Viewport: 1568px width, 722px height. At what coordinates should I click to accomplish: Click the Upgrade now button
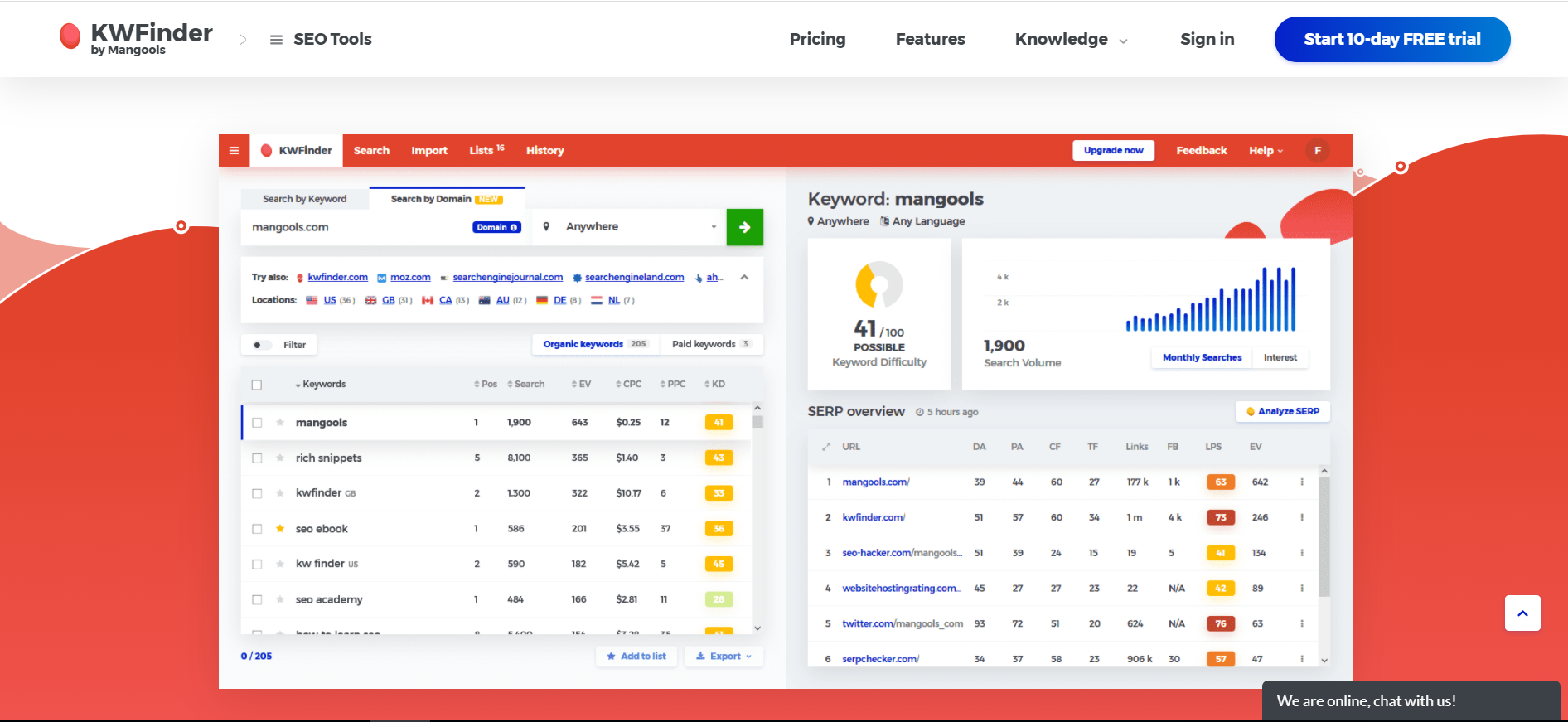tap(1113, 150)
